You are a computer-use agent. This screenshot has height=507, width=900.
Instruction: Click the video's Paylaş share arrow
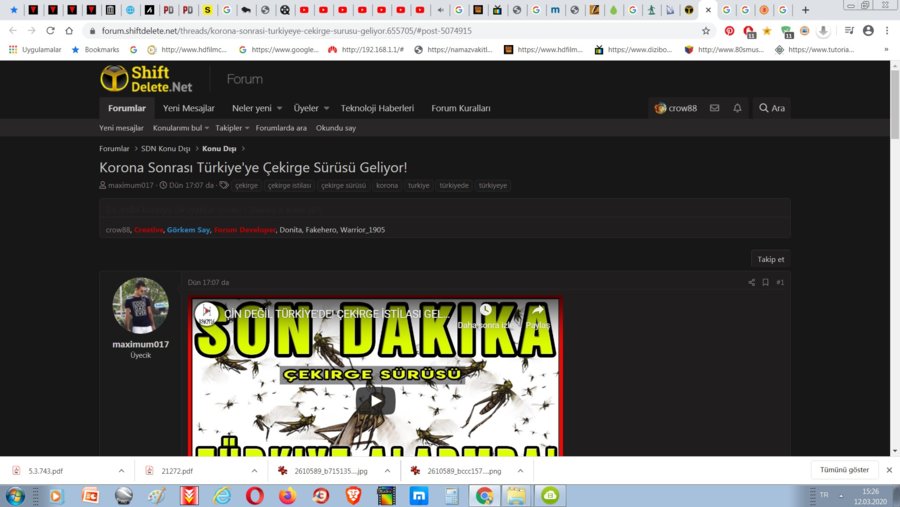coord(537,311)
